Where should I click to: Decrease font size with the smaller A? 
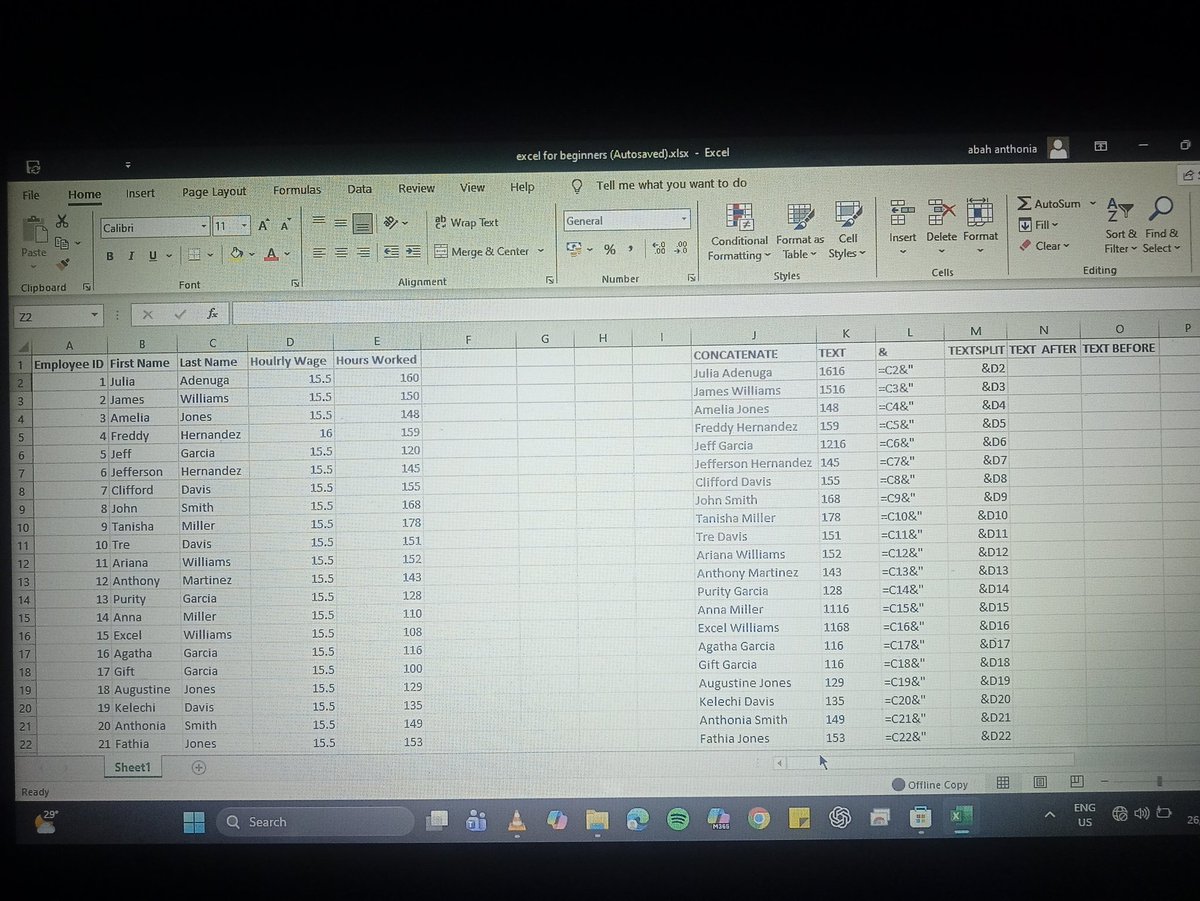pos(285,226)
